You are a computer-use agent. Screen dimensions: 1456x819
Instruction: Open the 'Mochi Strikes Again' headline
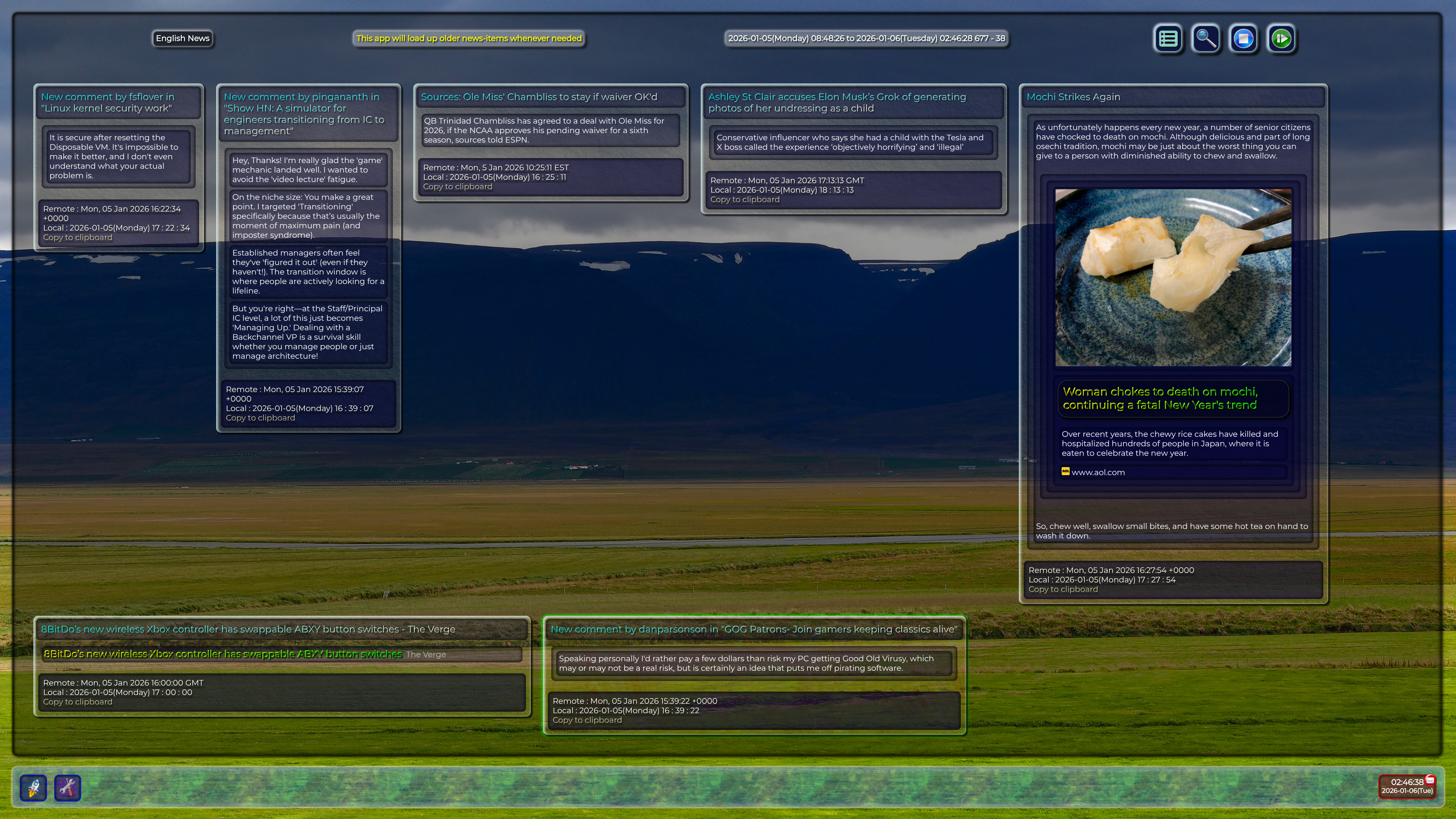click(1073, 97)
